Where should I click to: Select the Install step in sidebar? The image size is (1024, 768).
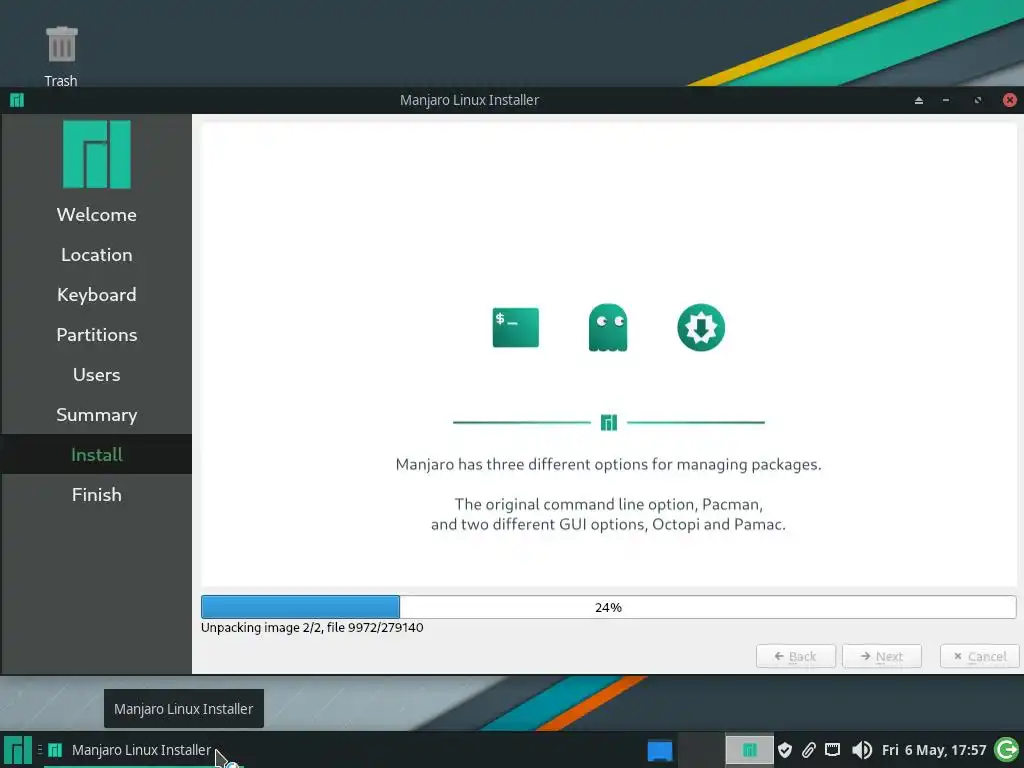[97, 455]
